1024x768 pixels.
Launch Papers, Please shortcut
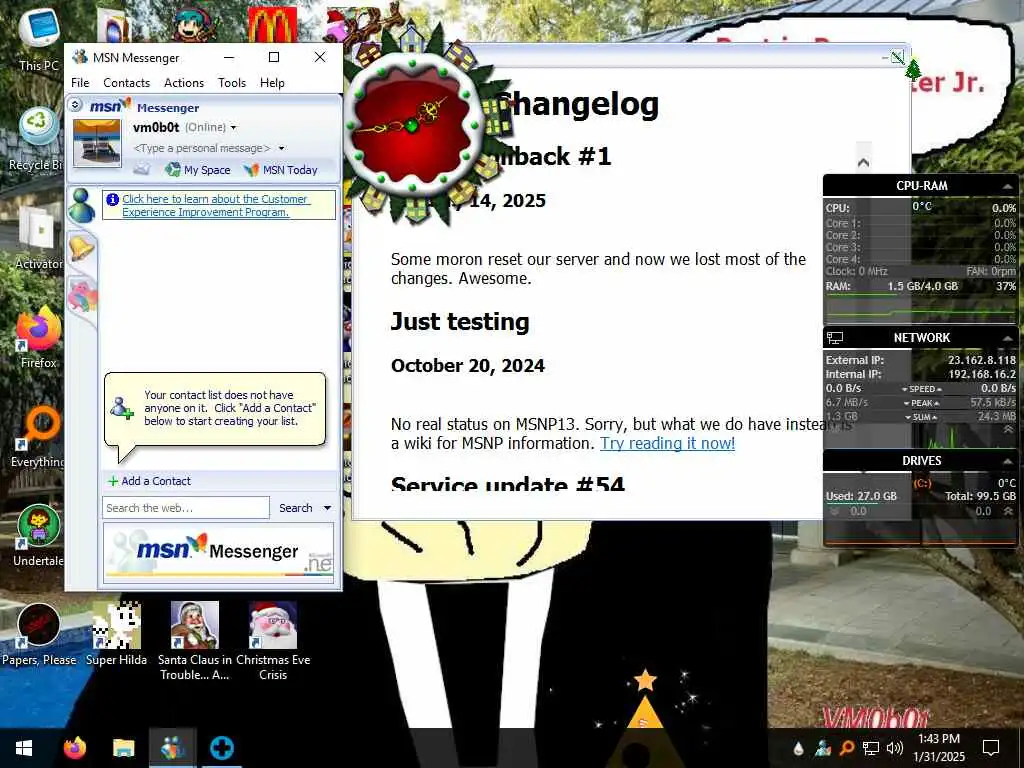tap(39, 633)
